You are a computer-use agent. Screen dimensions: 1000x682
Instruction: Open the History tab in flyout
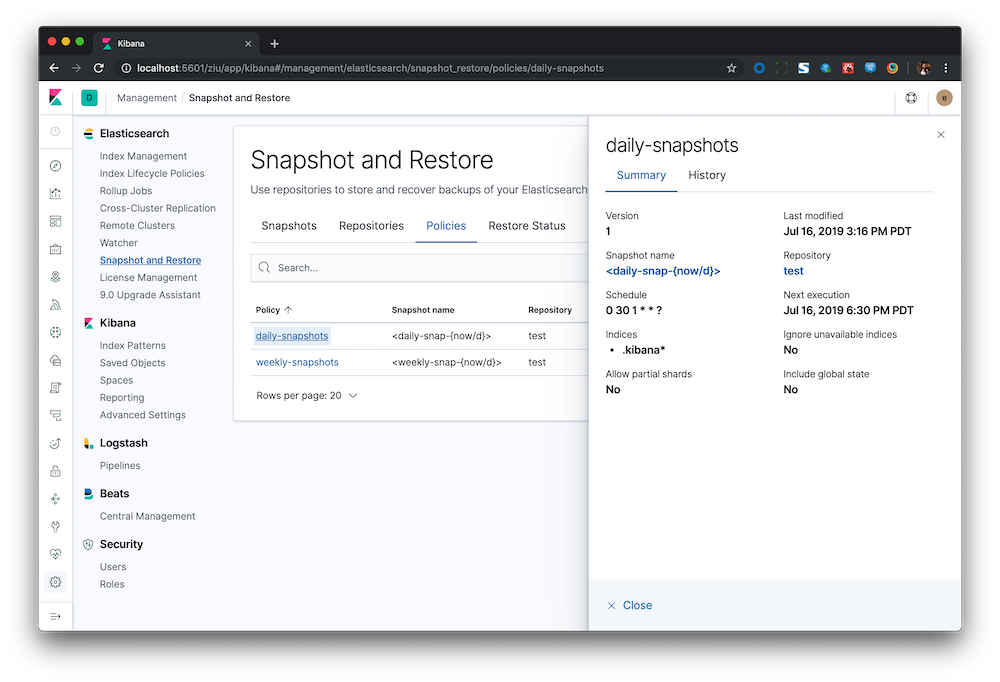pos(707,175)
